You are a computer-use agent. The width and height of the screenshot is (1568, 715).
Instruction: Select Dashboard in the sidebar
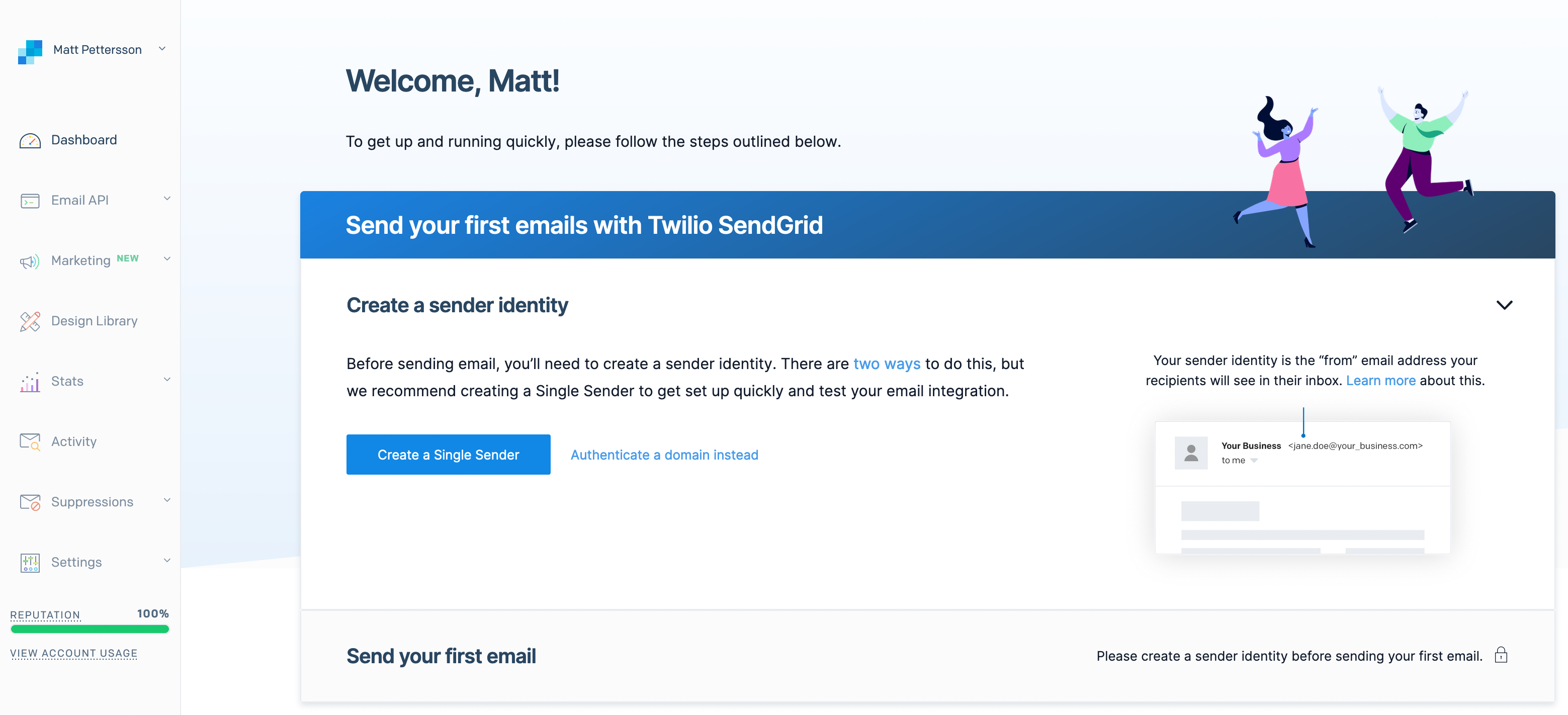coord(83,140)
